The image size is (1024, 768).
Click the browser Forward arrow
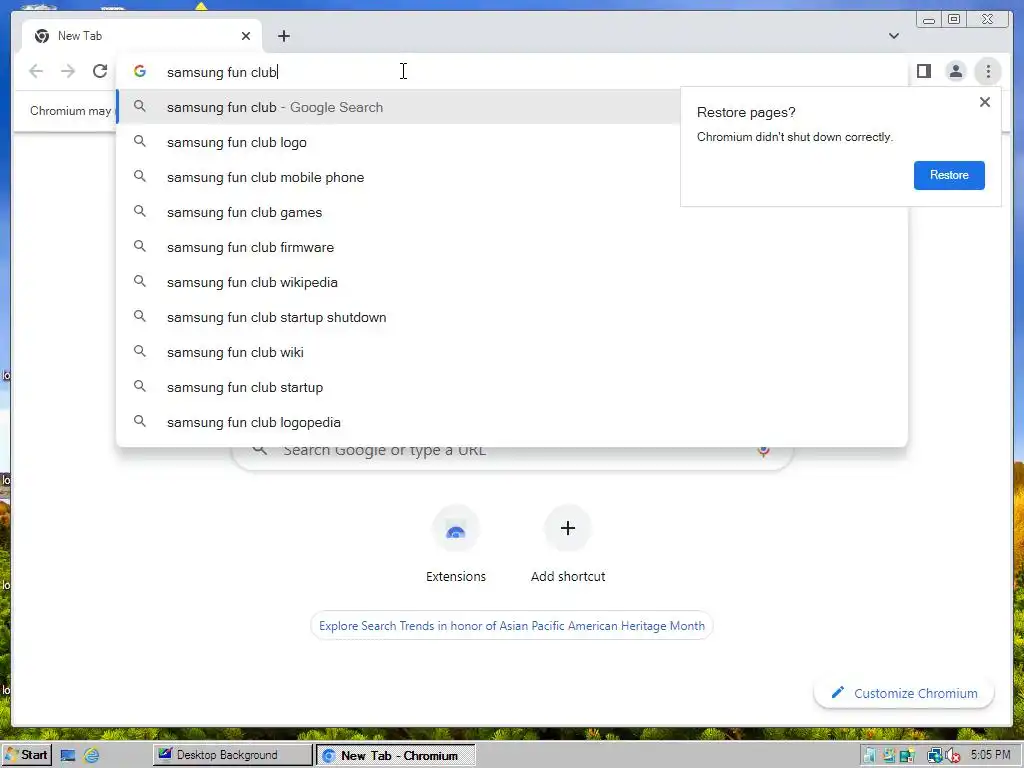[x=68, y=71]
